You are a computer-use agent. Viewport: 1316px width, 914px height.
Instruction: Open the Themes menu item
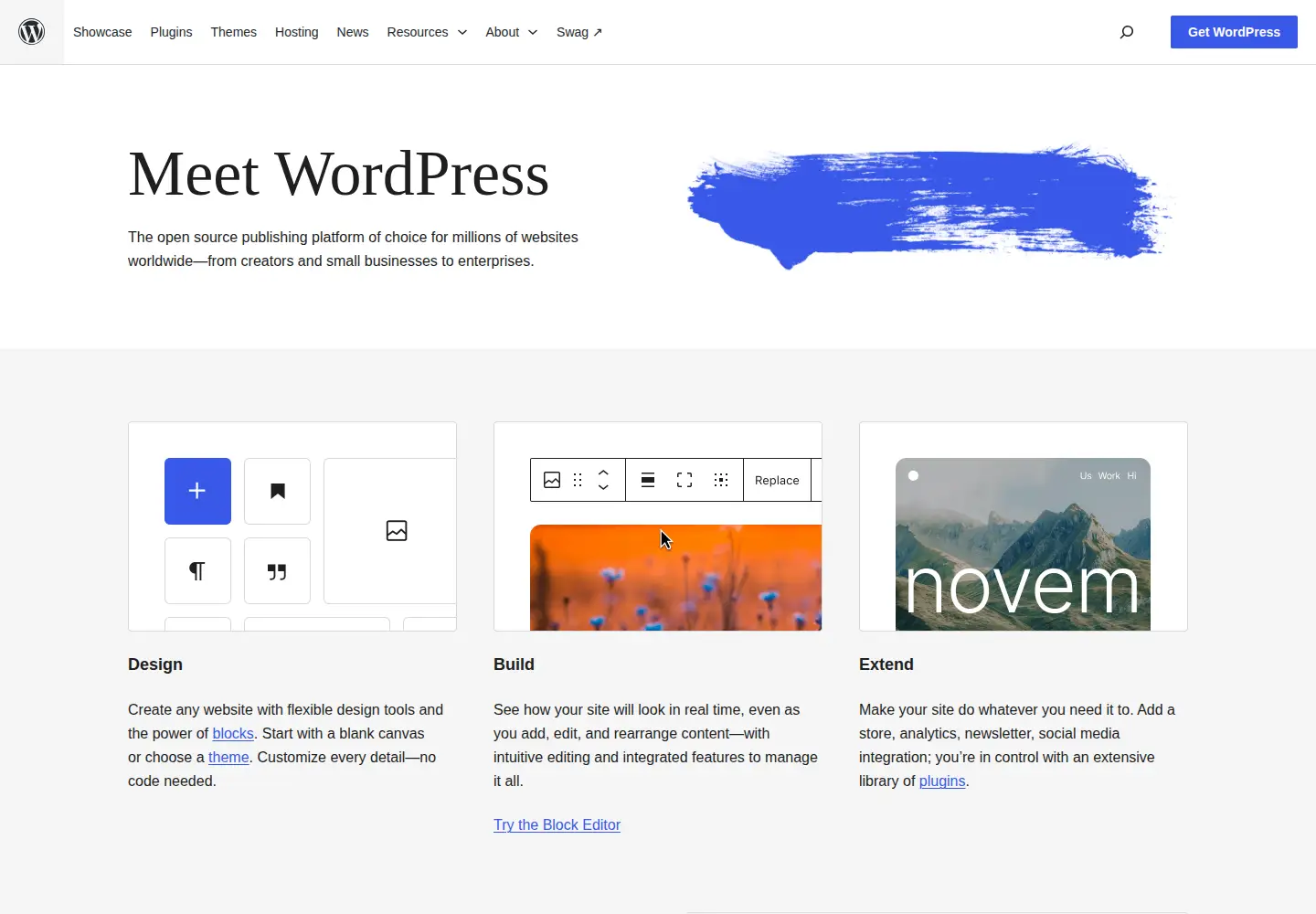tap(233, 32)
